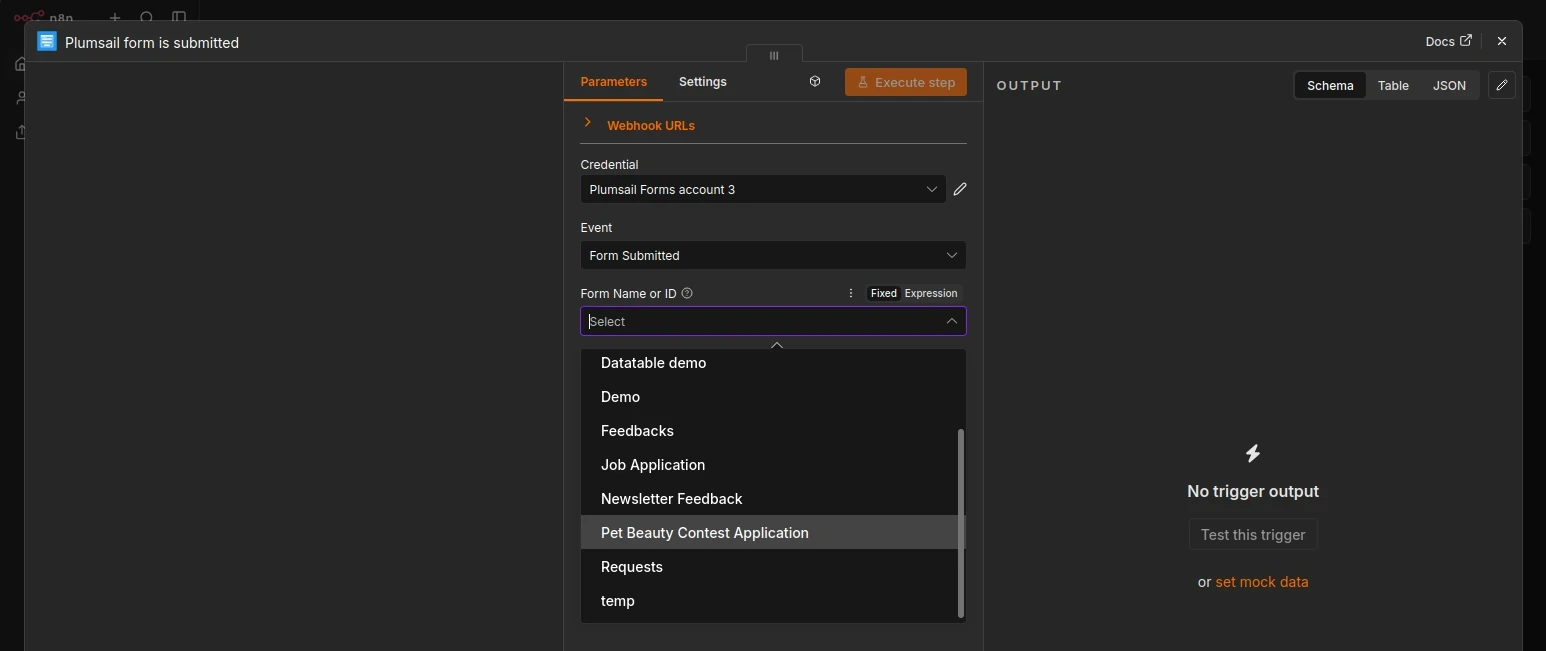Switch to the Settings tab
This screenshot has height=651, width=1546.
point(703,82)
